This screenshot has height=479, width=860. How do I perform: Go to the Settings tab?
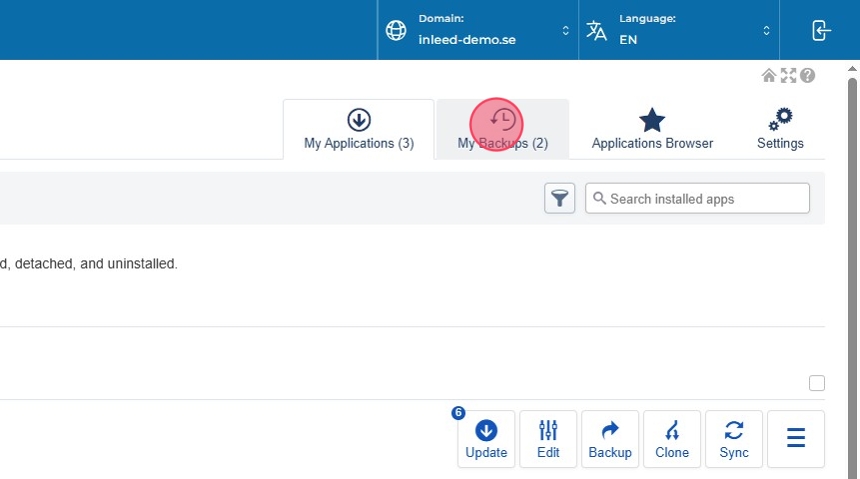coord(780,129)
